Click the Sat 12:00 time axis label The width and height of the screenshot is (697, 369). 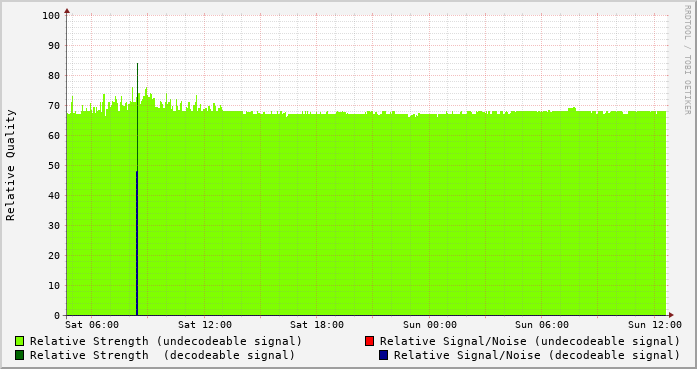(204, 325)
